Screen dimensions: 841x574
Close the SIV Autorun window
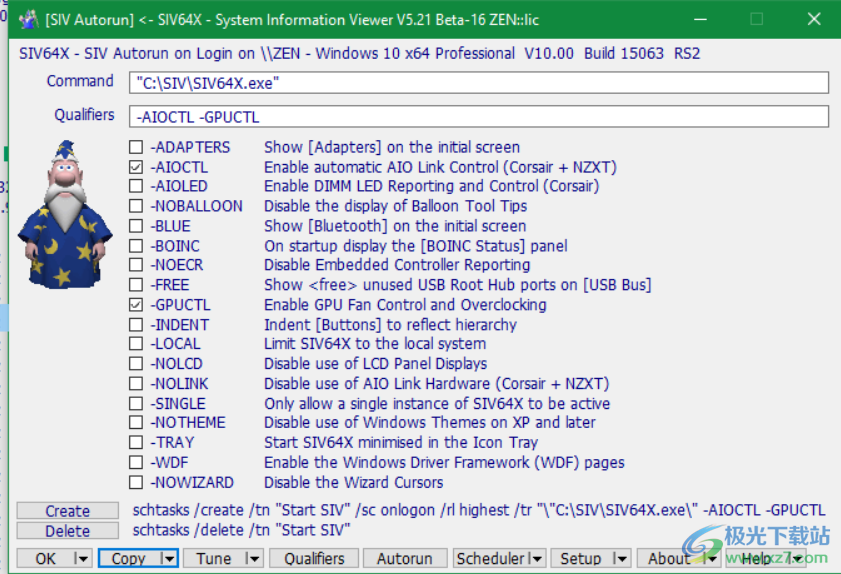[814, 19]
